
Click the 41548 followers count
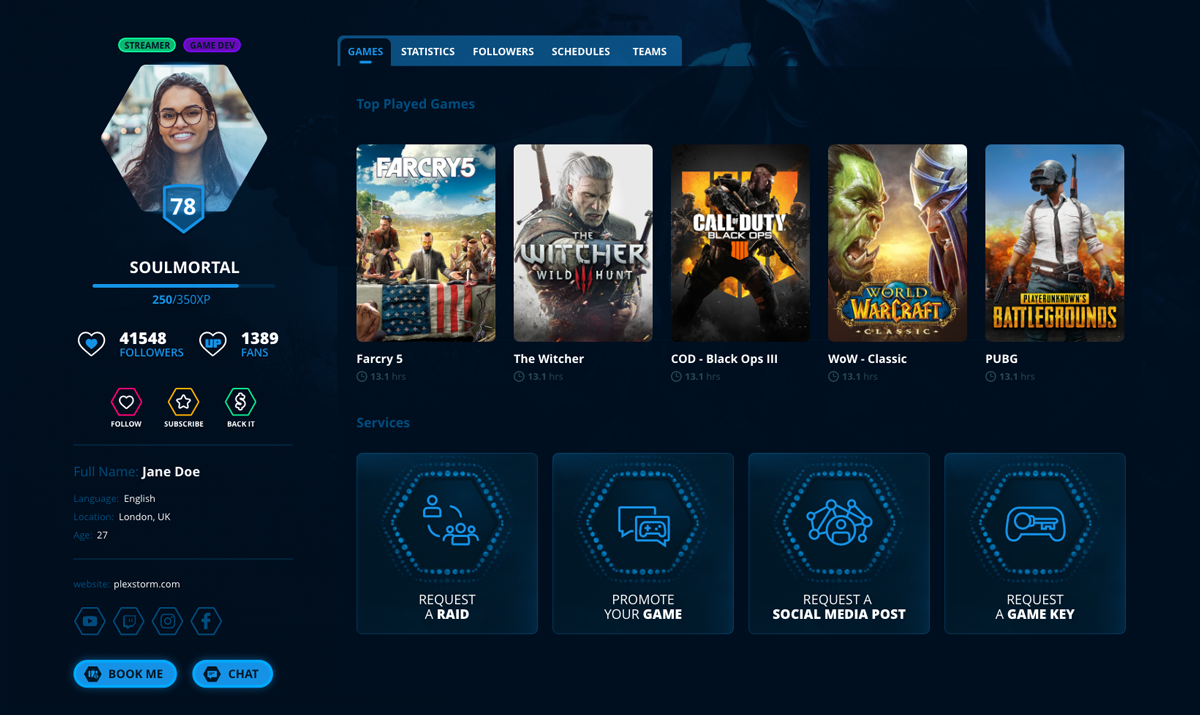tap(143, 338)
